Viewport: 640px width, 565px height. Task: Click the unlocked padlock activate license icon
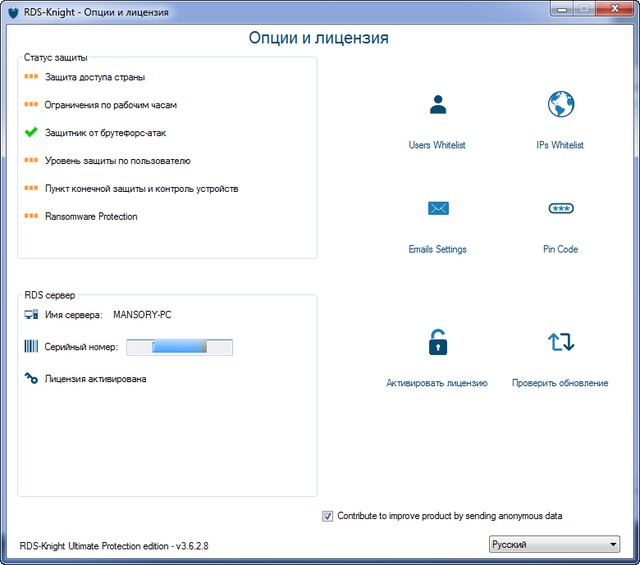[438, 342]
